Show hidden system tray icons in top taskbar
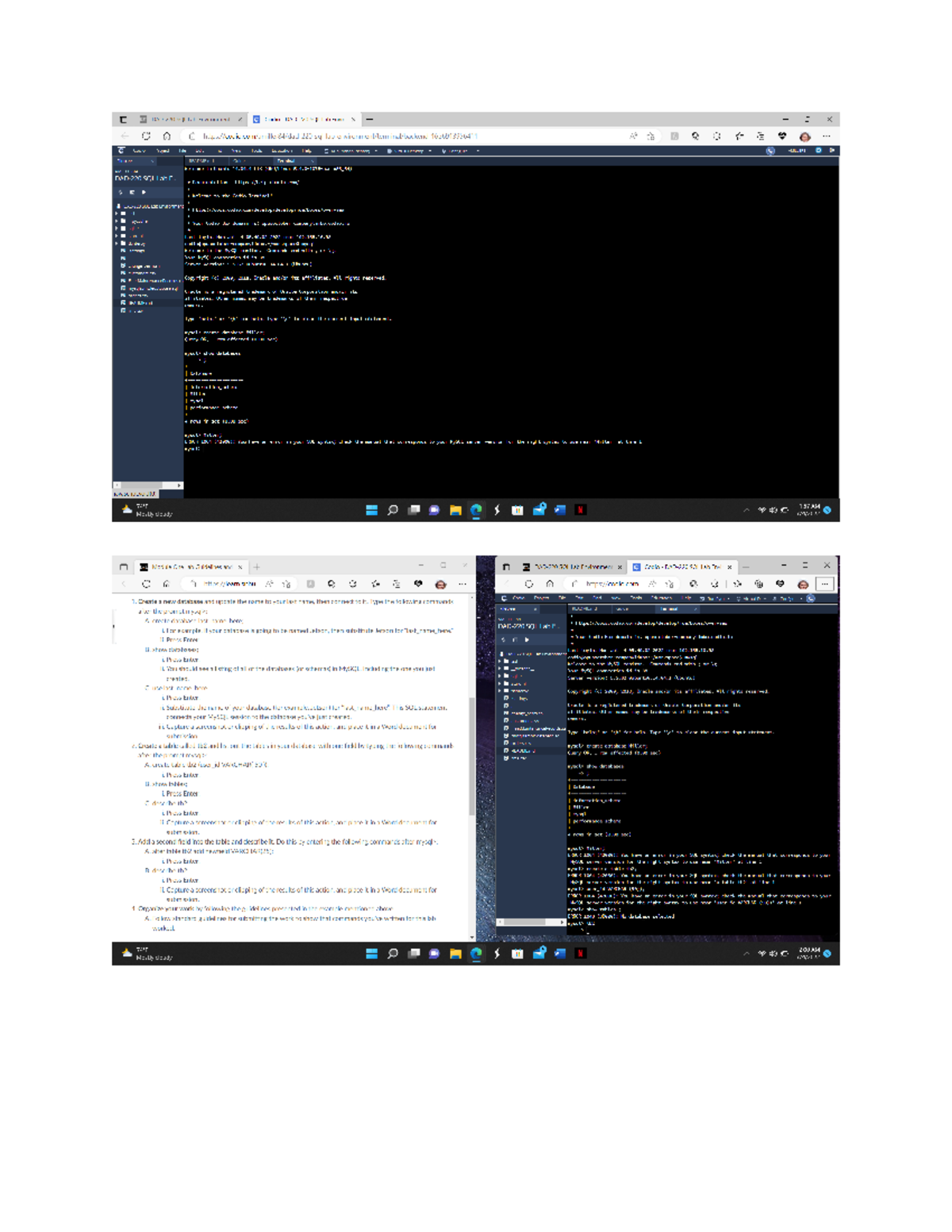The width and height of the screenshot is (952, 1232). pos(746,510)
